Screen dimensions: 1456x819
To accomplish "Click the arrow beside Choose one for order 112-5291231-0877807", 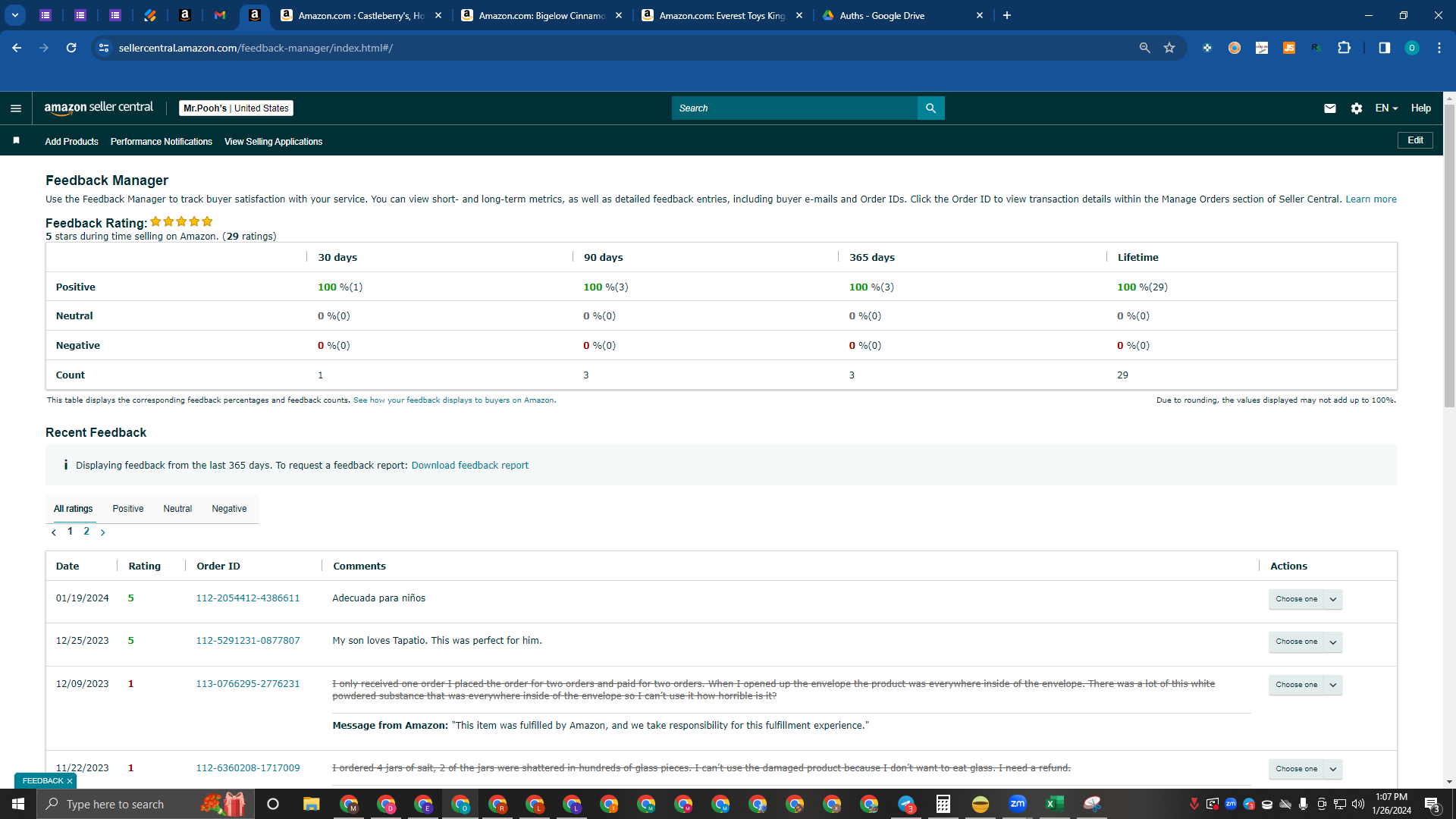I will (1333, 642).
